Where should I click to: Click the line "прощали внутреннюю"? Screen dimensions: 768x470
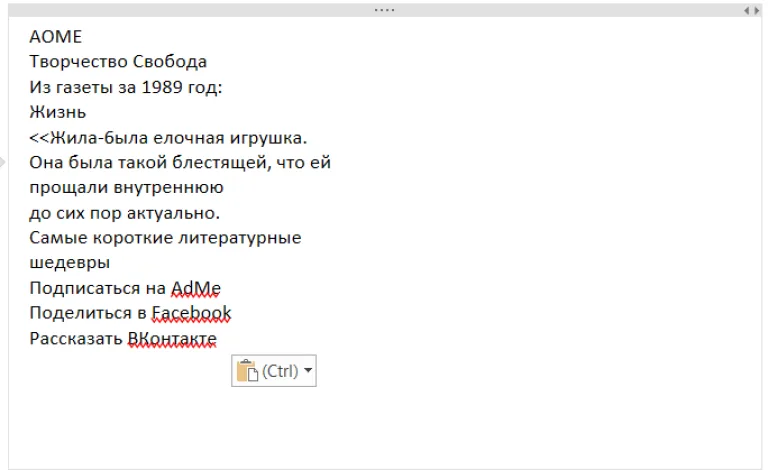pyautogui.click(x=126, y=188)
